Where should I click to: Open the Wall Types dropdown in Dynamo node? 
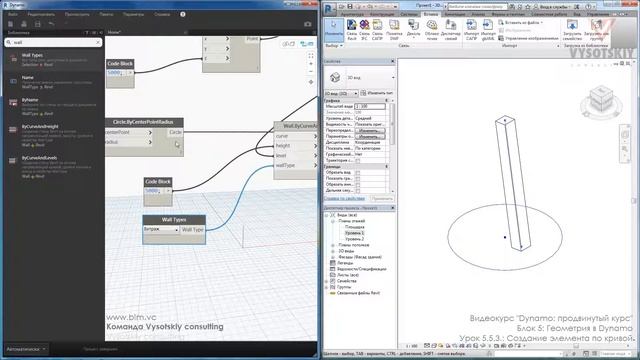click(161, 230)
